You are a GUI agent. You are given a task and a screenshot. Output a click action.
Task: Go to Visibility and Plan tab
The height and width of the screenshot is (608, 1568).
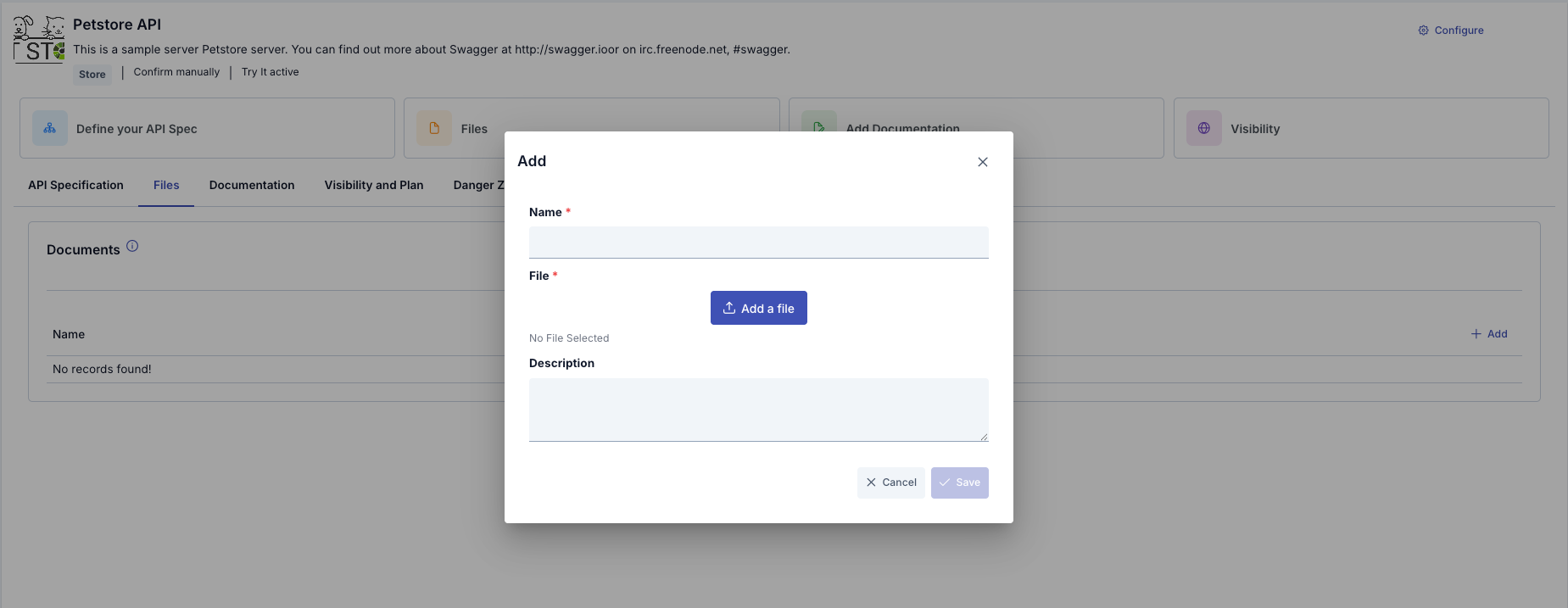[x=373, y=186]
